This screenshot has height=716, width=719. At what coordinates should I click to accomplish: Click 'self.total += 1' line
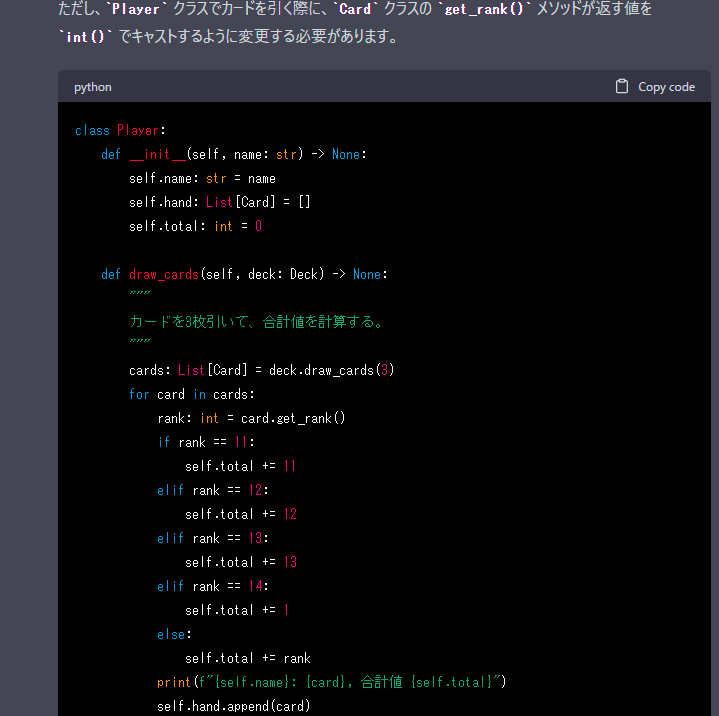click(x=237, y=610)
